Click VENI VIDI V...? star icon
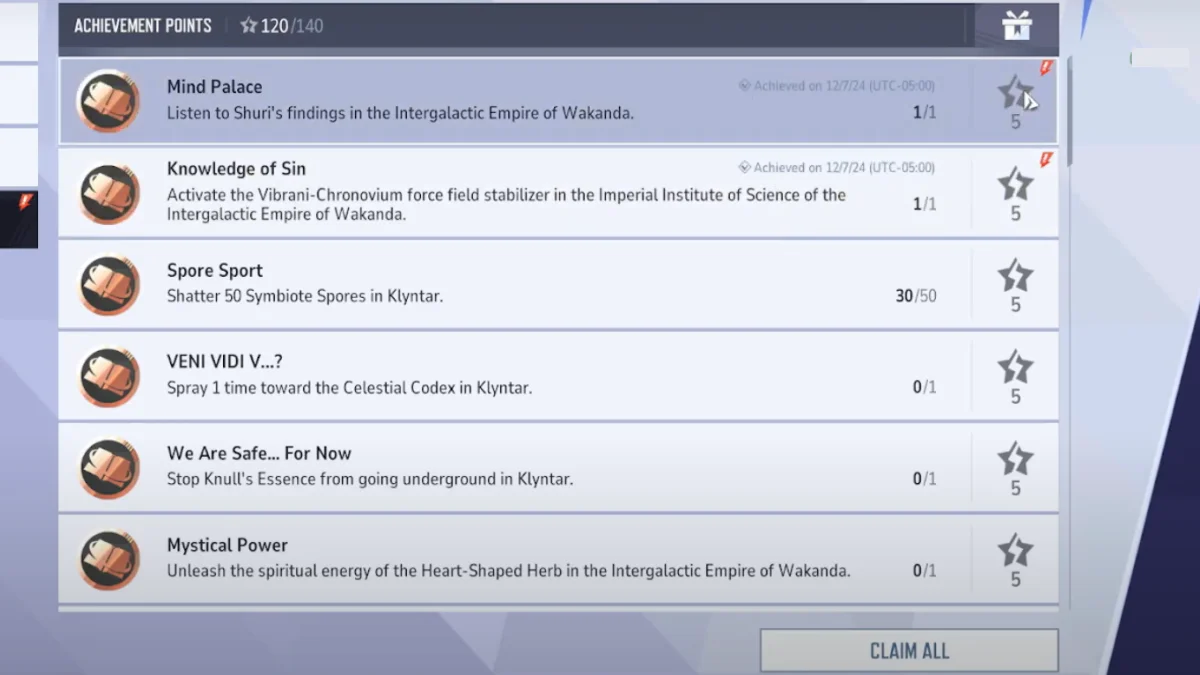Screen dimensions: 1200x675 click(1015, 369)
